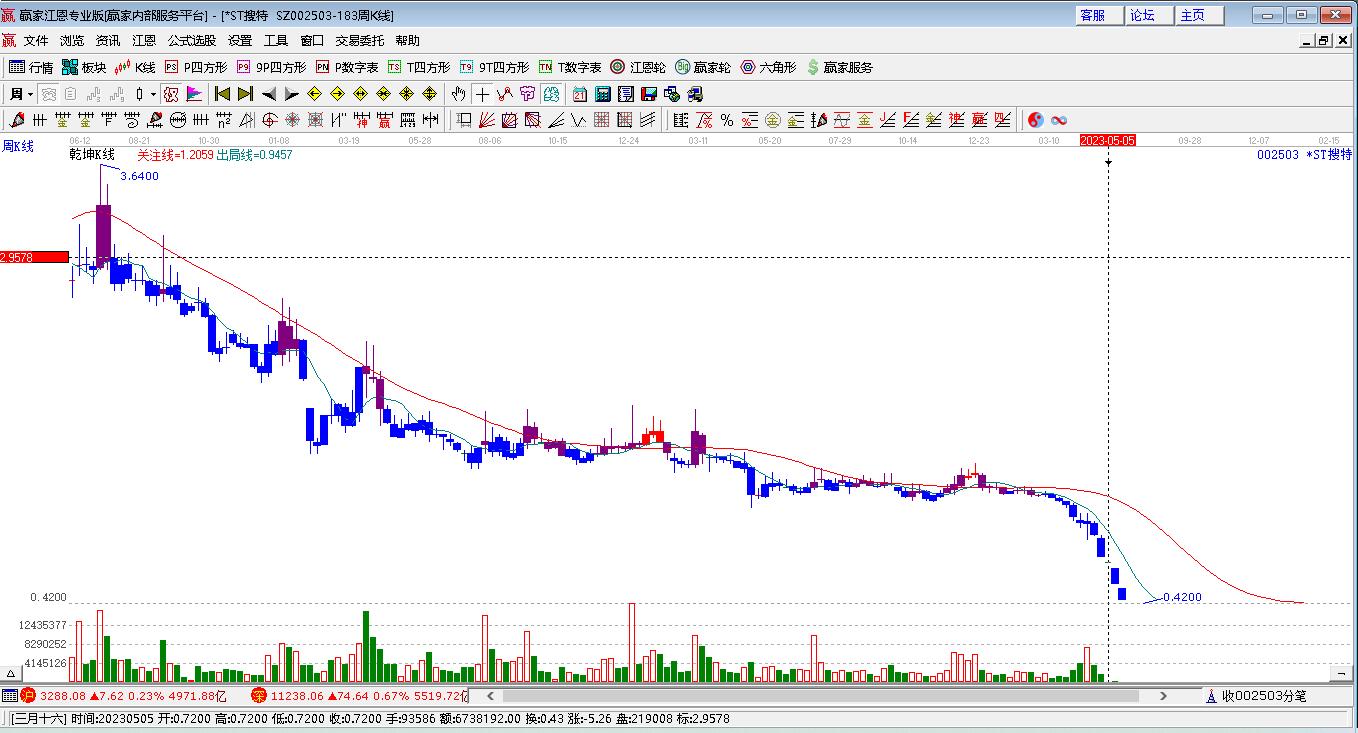Open the 江恩轮 (Gann wheel) tool
This screenshot has height=733, width=1358.
click(638, 67)
